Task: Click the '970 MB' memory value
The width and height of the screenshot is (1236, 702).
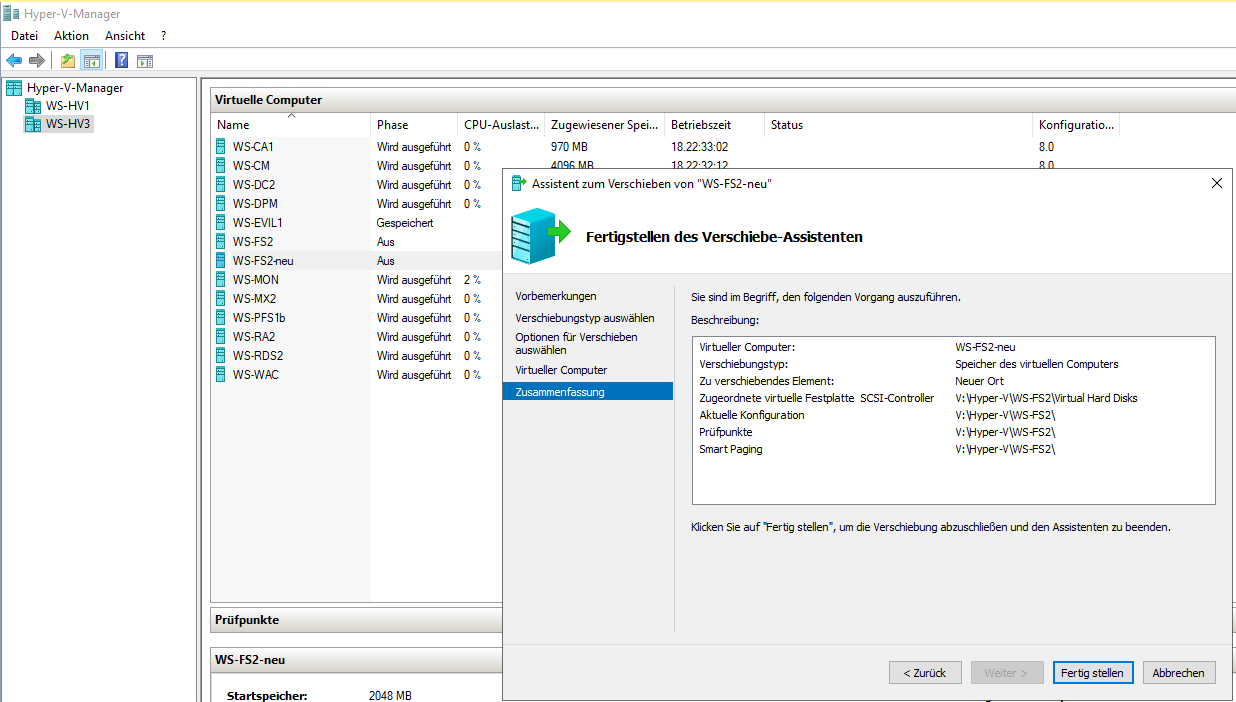Action: click(x=569, y=147)
